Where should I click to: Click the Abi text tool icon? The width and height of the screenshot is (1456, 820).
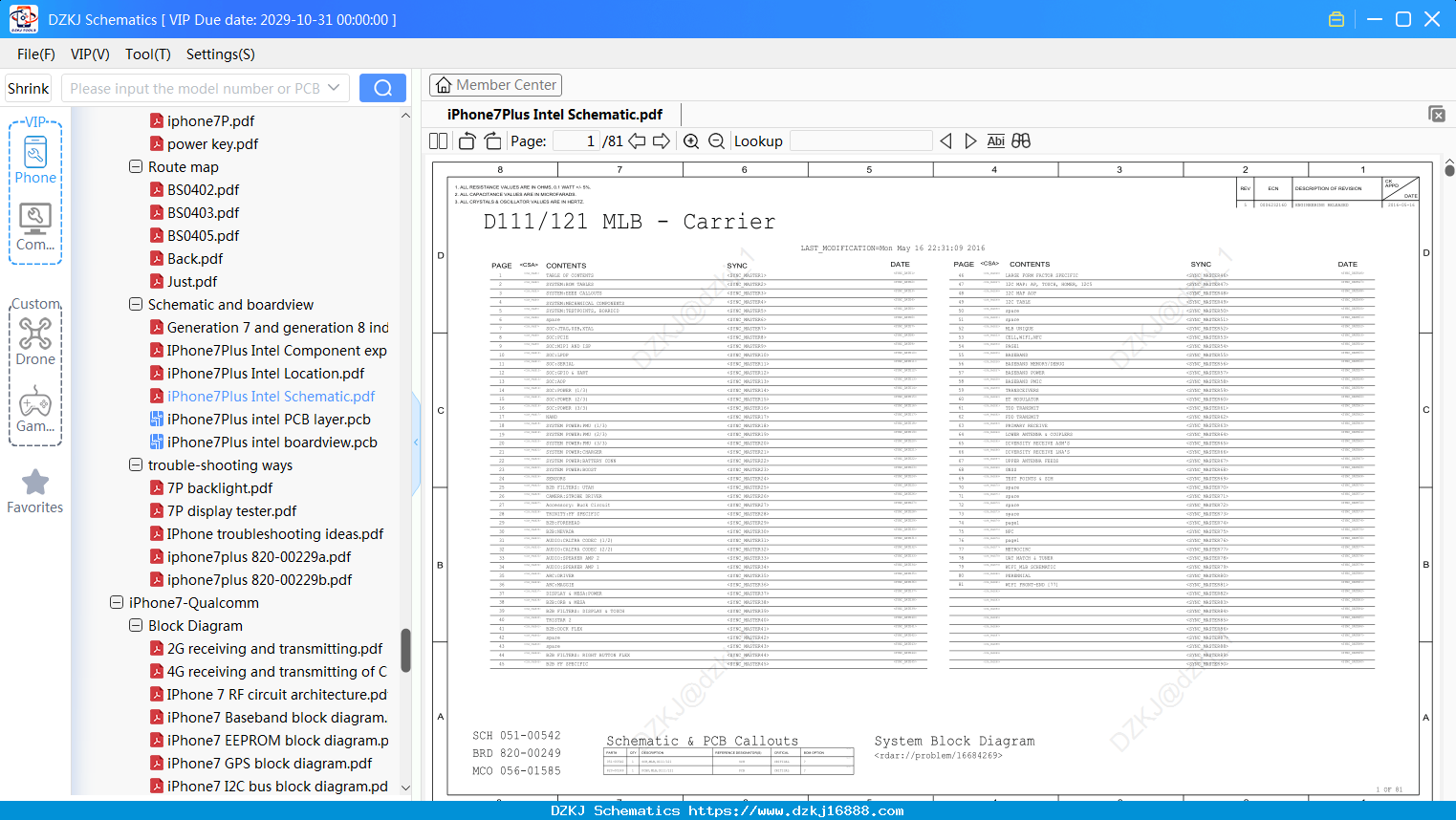coord(996,141)
